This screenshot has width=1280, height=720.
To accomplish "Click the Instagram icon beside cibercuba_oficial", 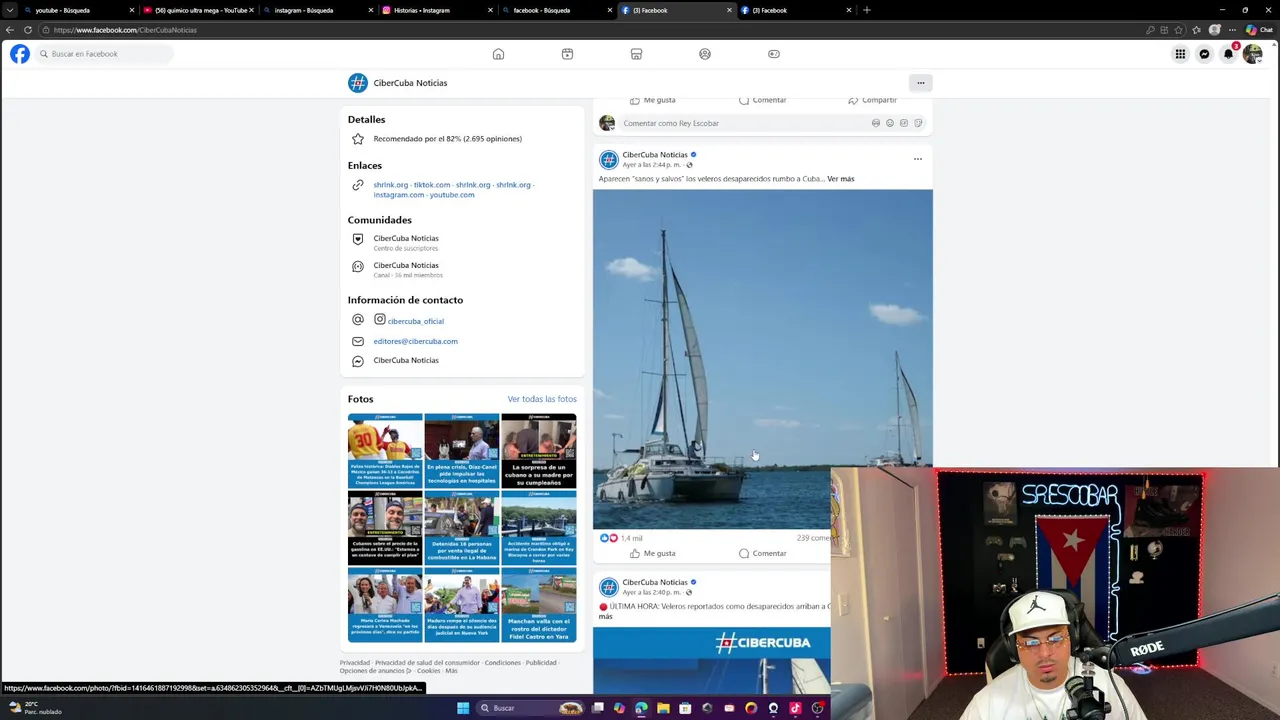I will [380, 319].
